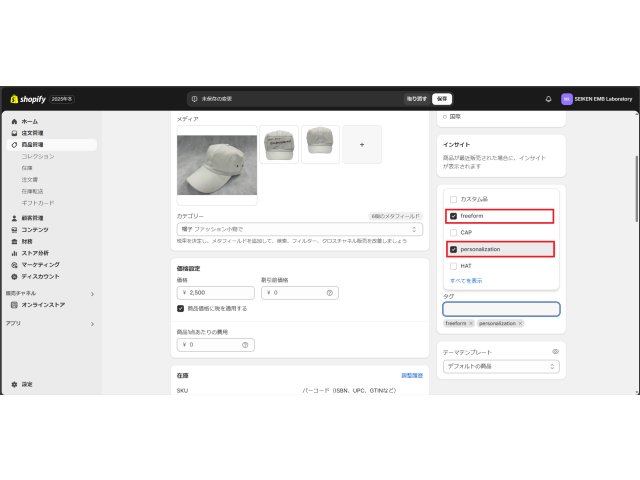Click the ディスカウント badge icon
Screen dimensions: 640x480
[14, 276]
